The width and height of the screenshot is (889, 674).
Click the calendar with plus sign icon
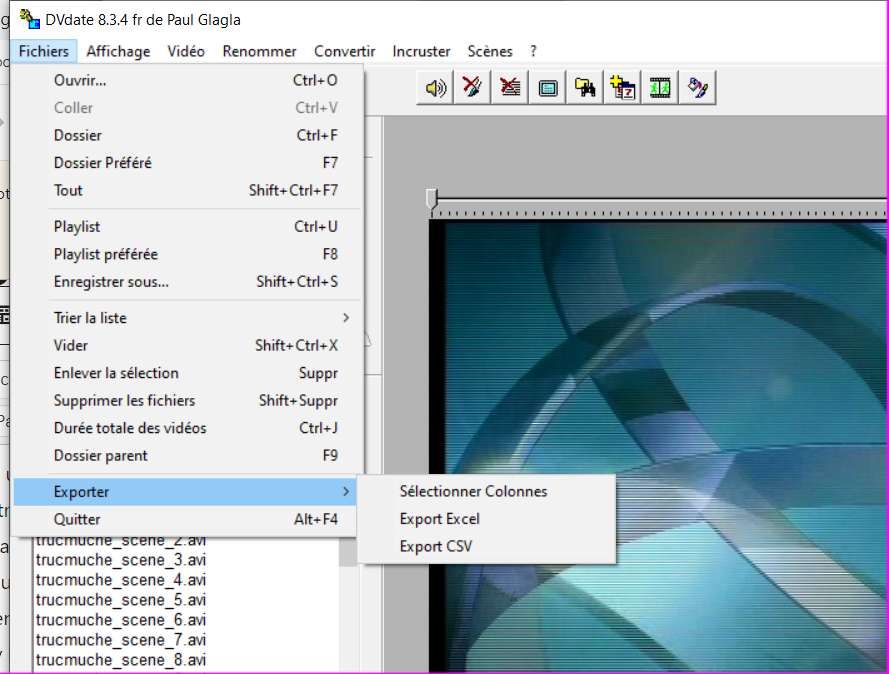623,88
